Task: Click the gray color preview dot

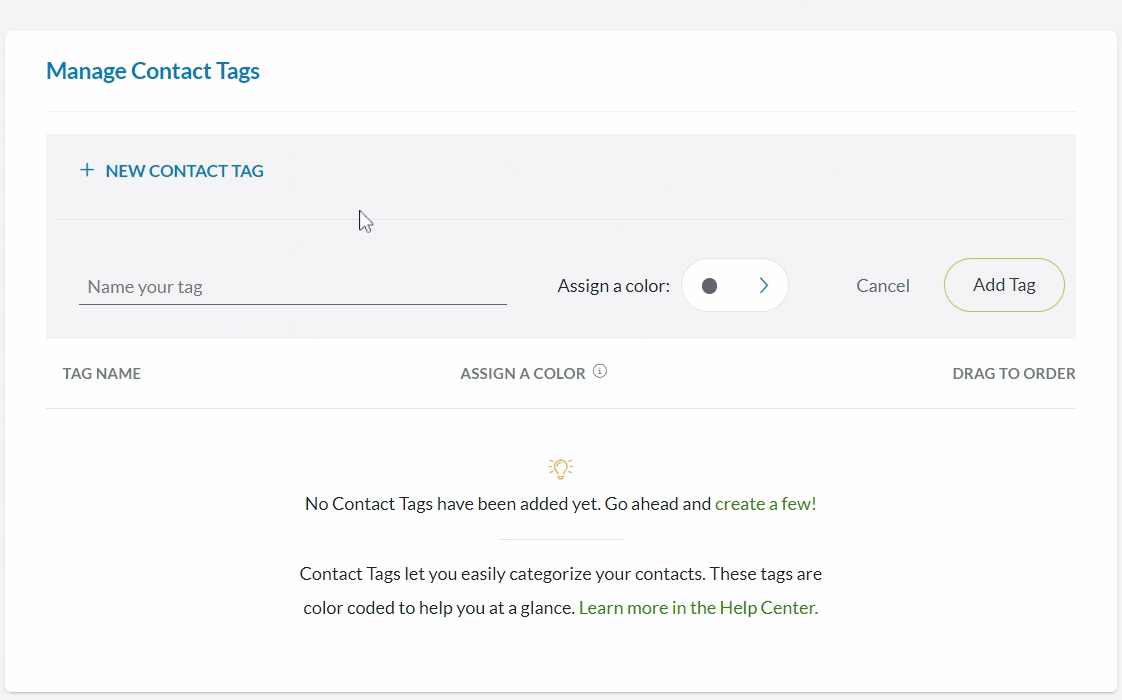Action: 710,285
